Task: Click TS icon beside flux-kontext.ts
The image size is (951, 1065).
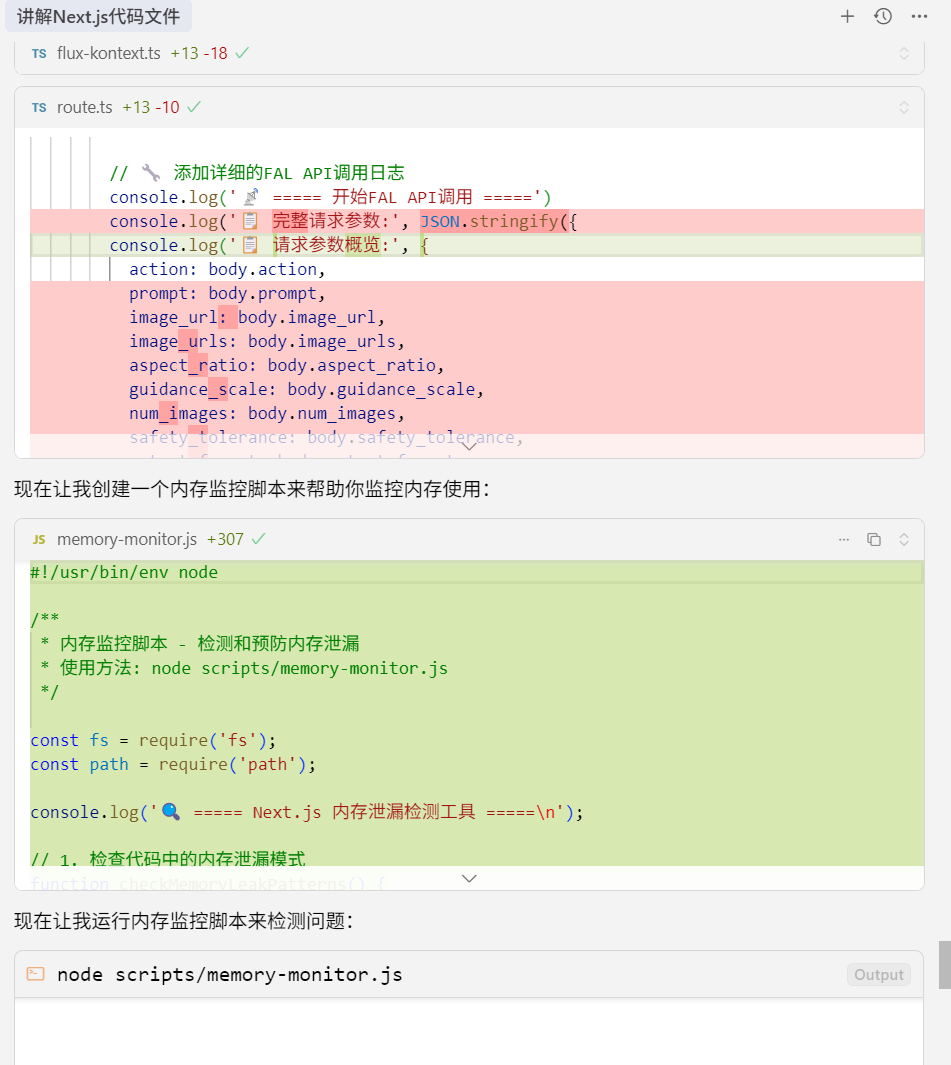Action: coord(39,54)
